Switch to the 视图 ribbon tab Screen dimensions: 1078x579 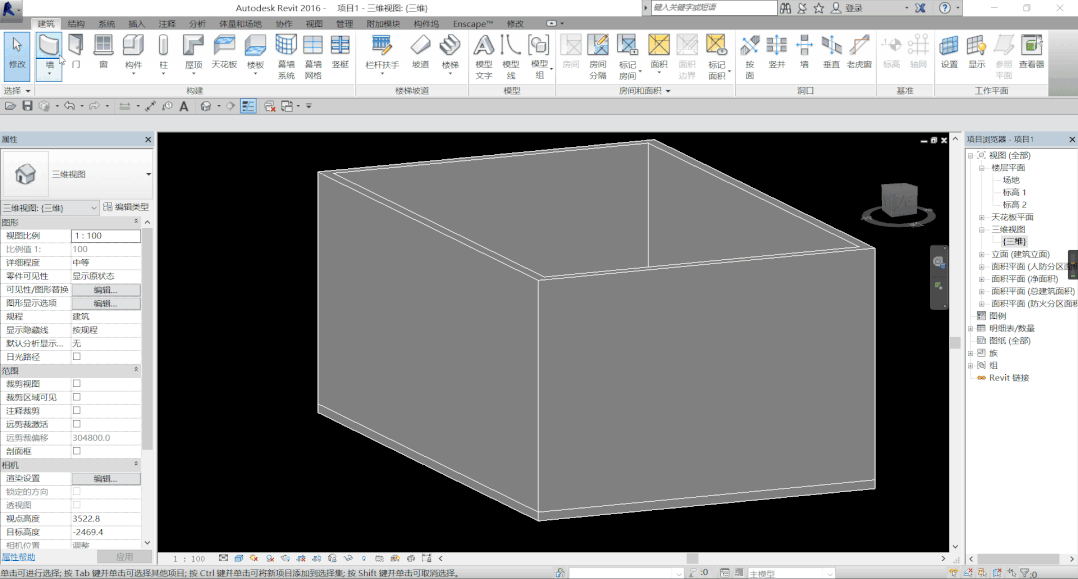[314, 23]
